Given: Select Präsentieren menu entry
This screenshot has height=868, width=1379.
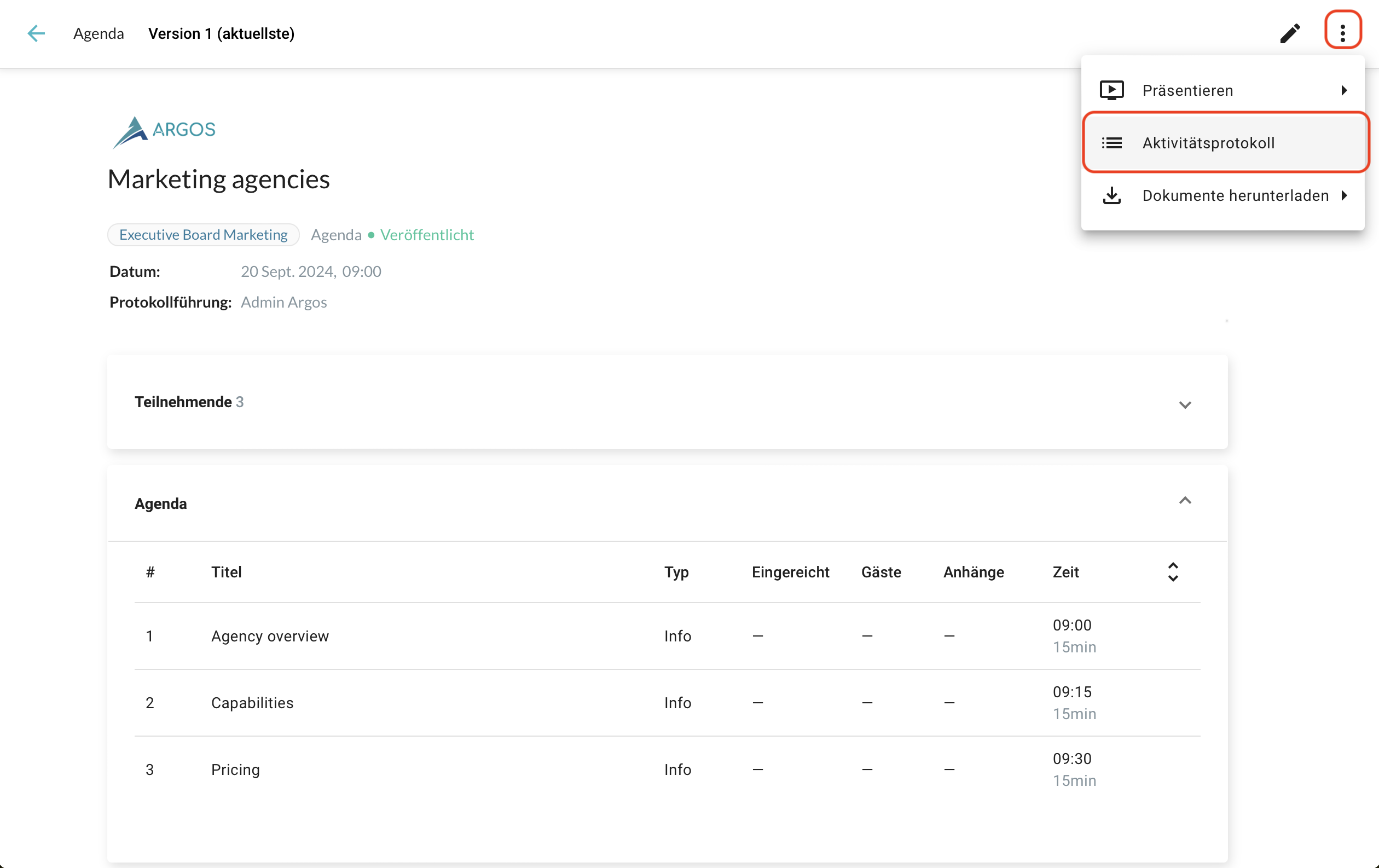Looking at the screenshot, I should point(1187,90).
